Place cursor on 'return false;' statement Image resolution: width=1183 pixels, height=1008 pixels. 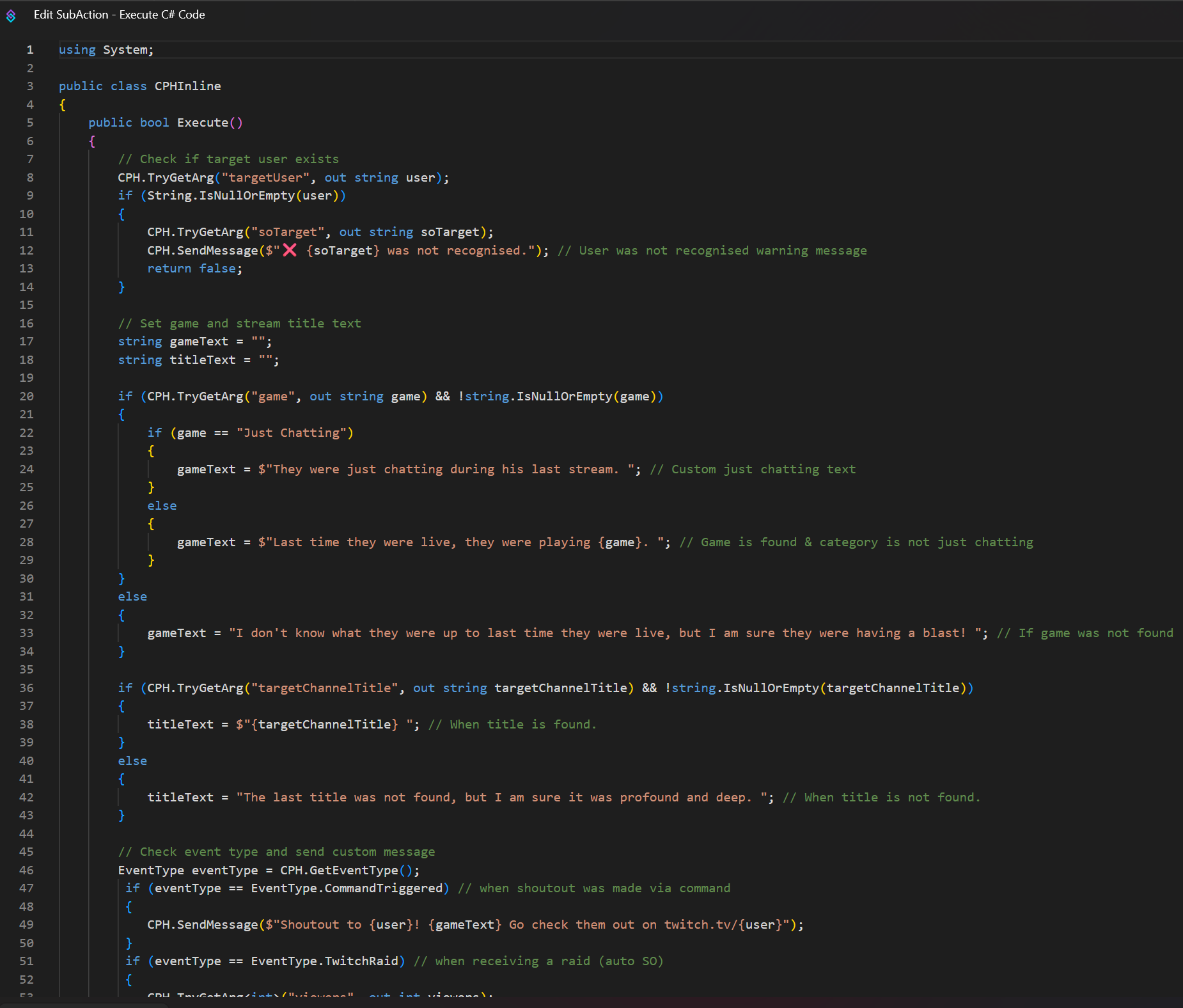pos(194,269)
